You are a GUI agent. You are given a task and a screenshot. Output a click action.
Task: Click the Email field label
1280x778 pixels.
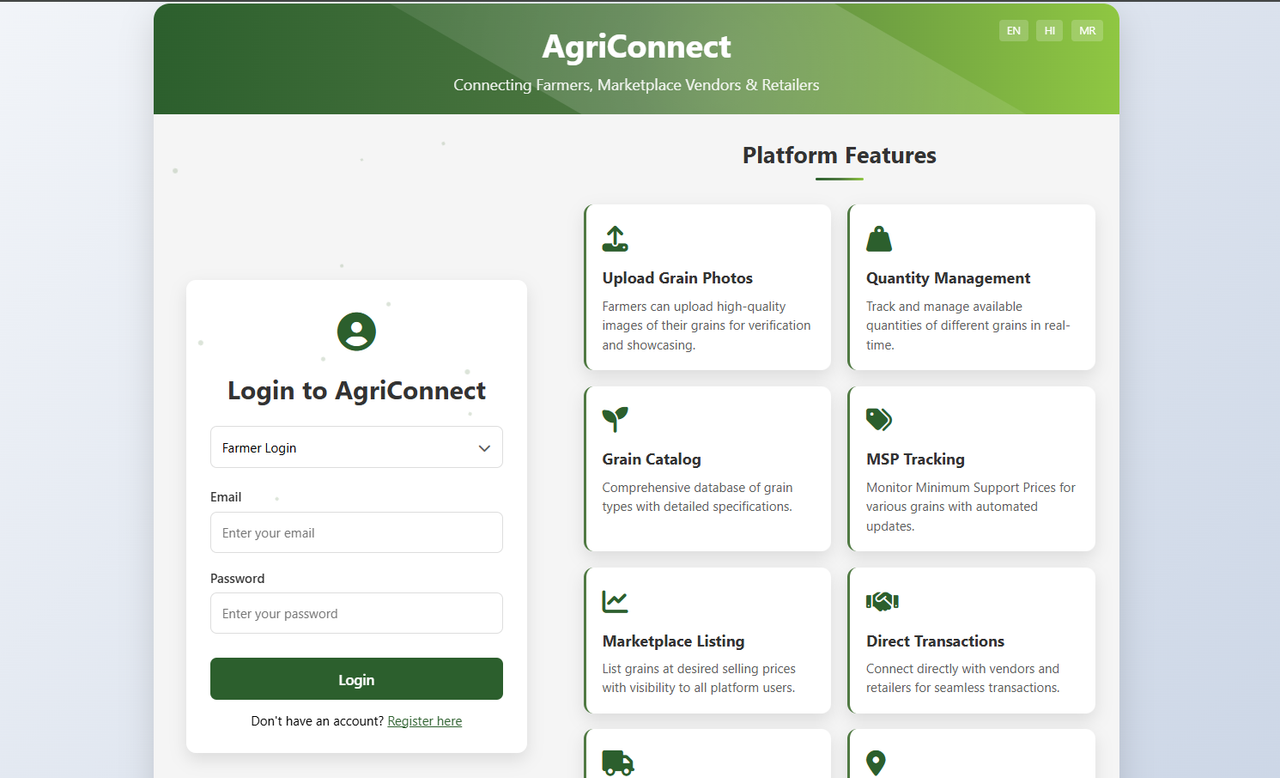coord(226,497)
